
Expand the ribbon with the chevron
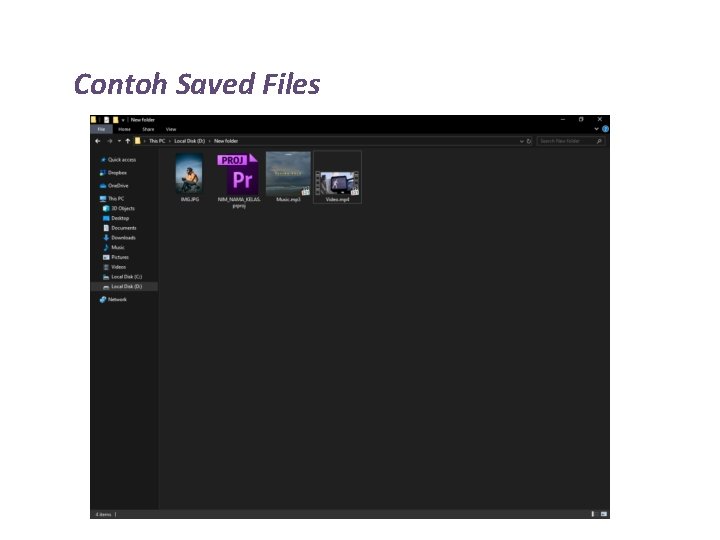pos(596,129)
